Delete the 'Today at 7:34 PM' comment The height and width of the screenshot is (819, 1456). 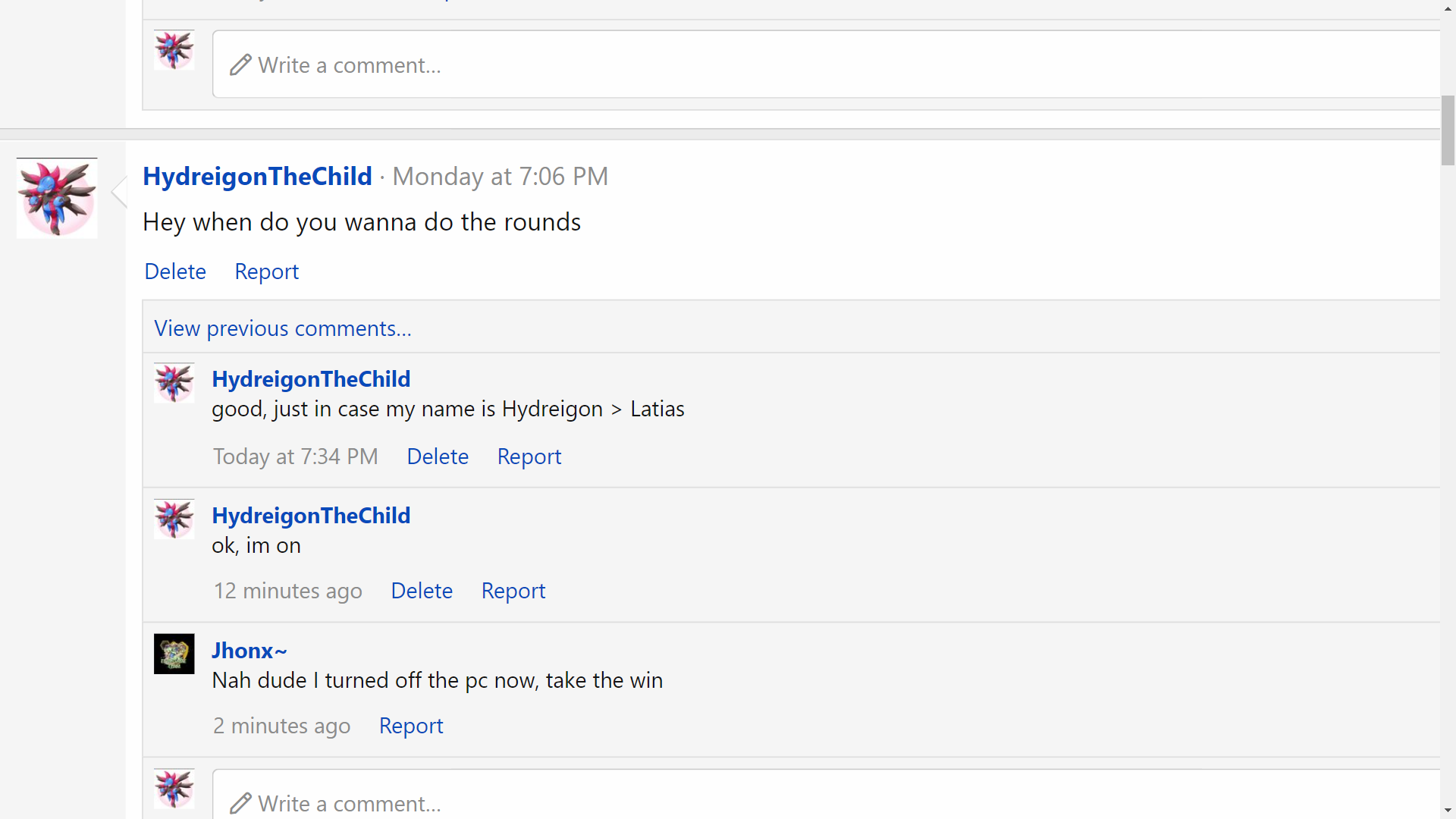(438, 457)
